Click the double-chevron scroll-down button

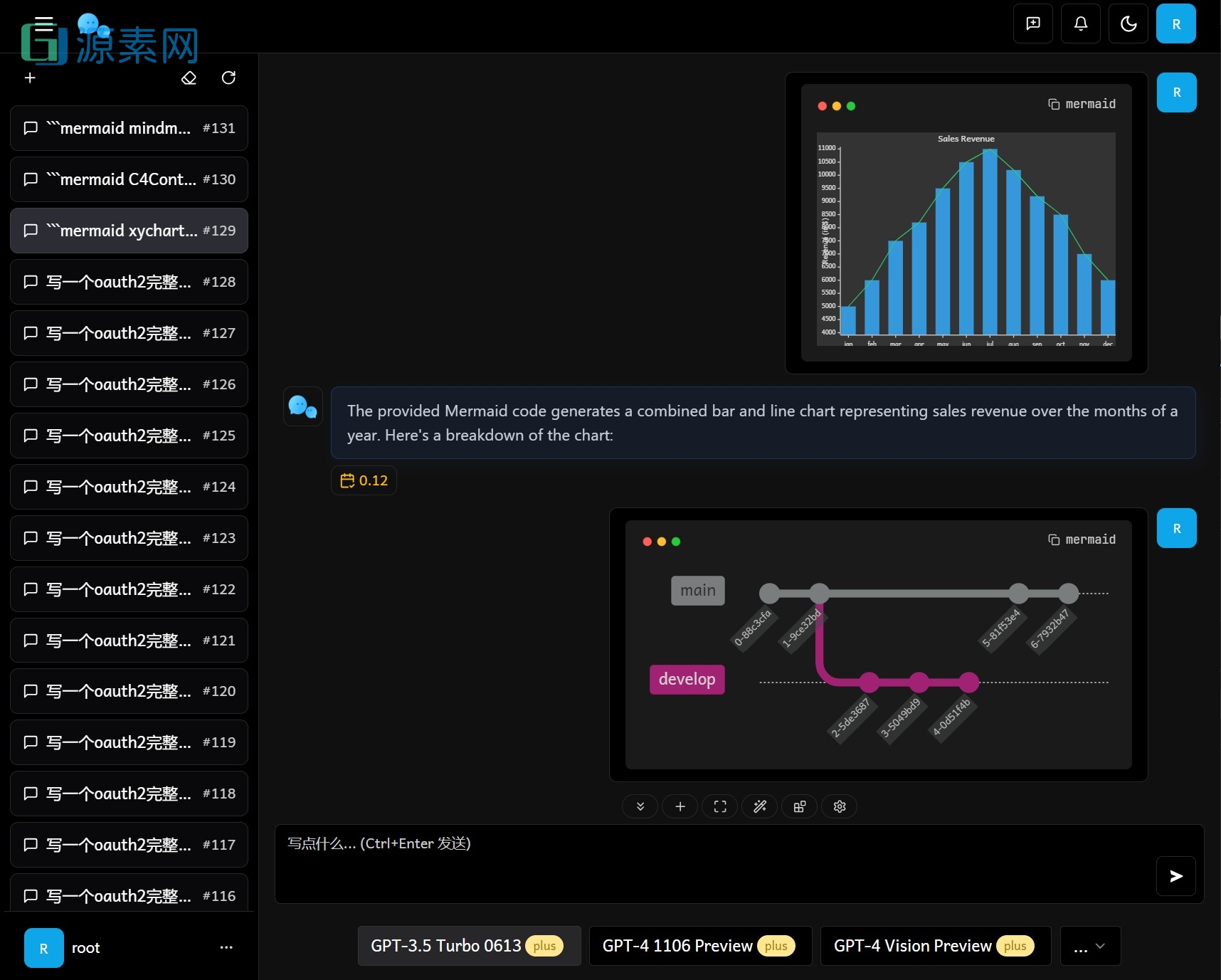click(x=640, y=806)
